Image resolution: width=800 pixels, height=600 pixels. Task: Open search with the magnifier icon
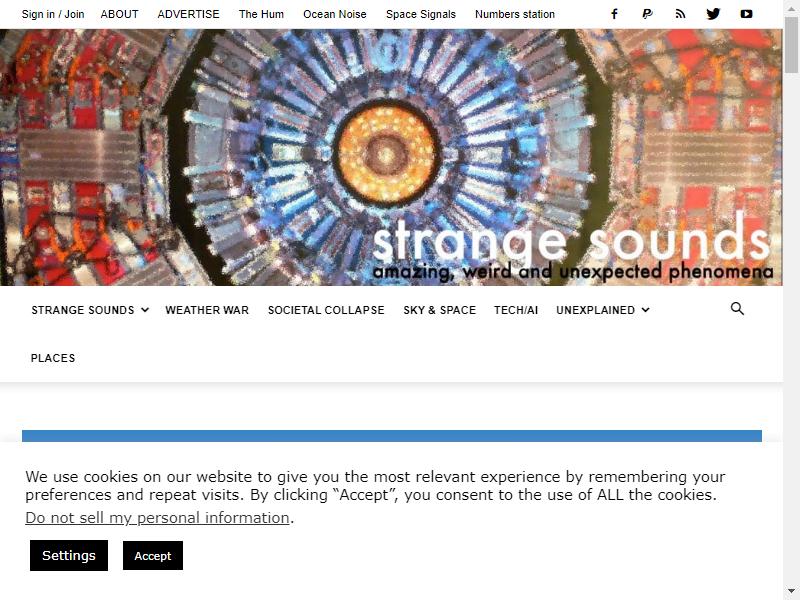pyautogui.click(x=737, y=309)
